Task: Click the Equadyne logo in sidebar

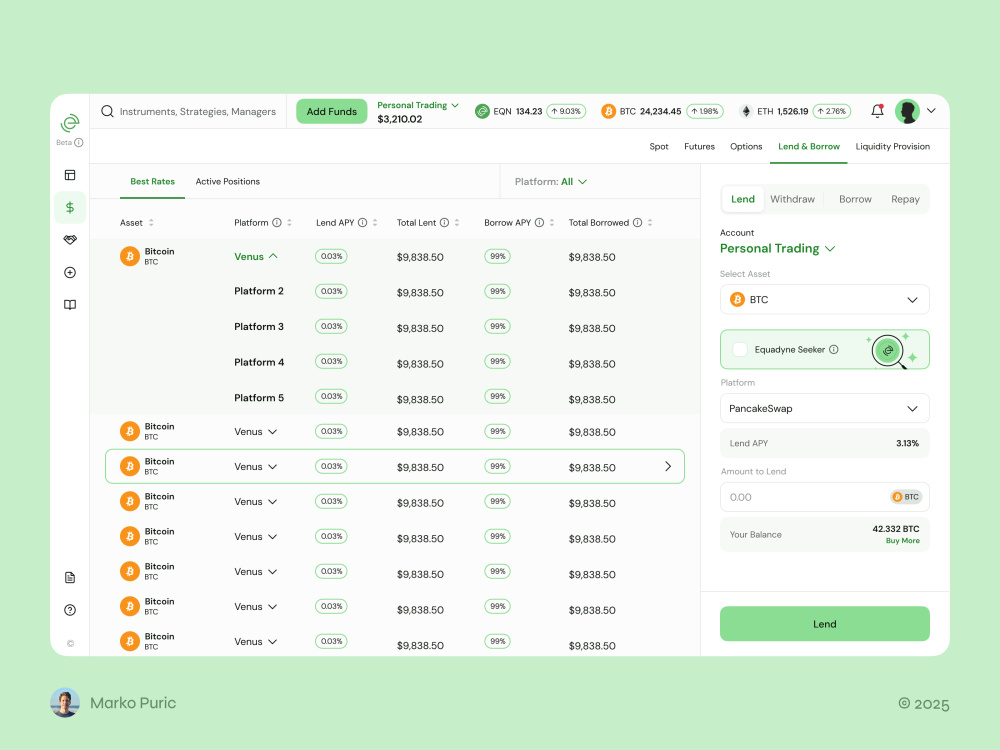Action: [70, 123]
